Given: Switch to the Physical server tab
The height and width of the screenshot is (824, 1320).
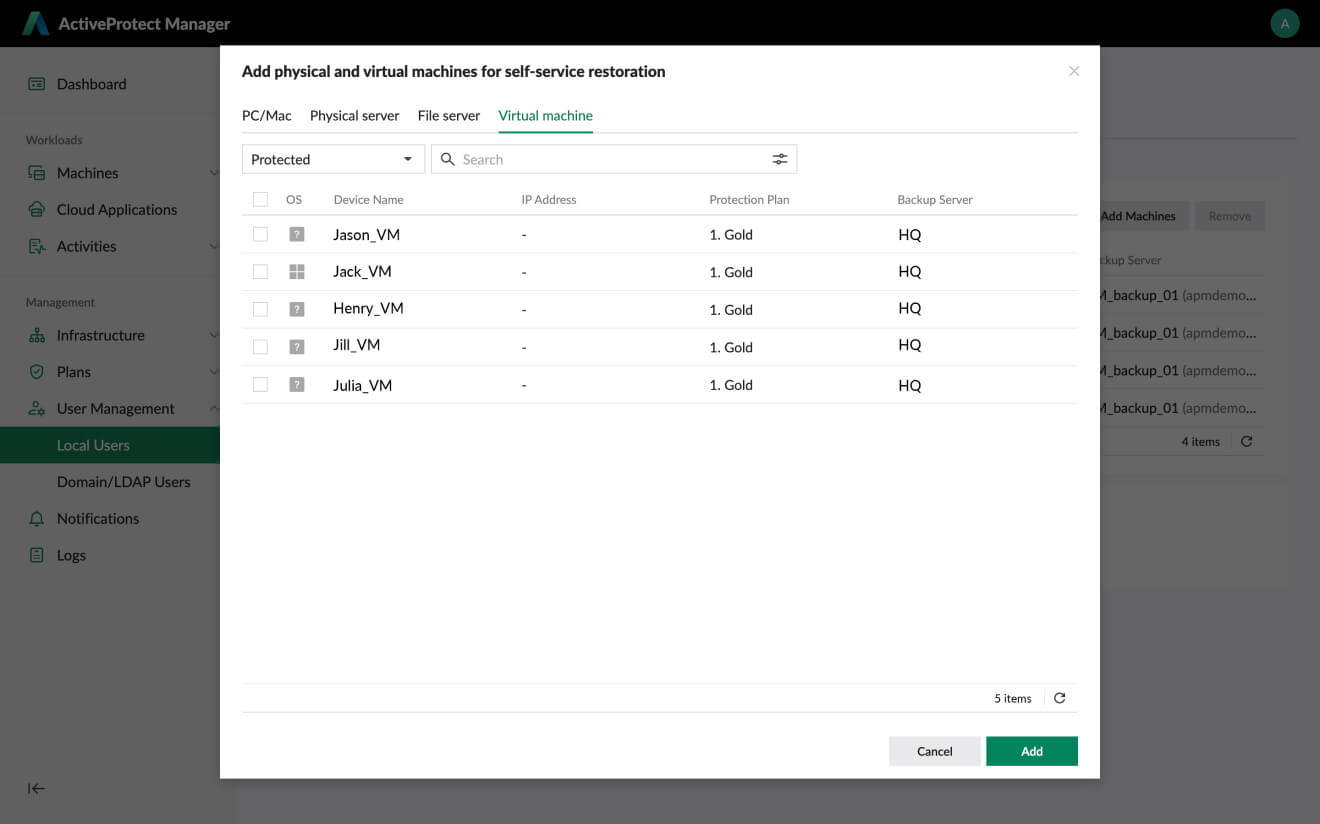Looking at the screenshot, I should point(354,115).
